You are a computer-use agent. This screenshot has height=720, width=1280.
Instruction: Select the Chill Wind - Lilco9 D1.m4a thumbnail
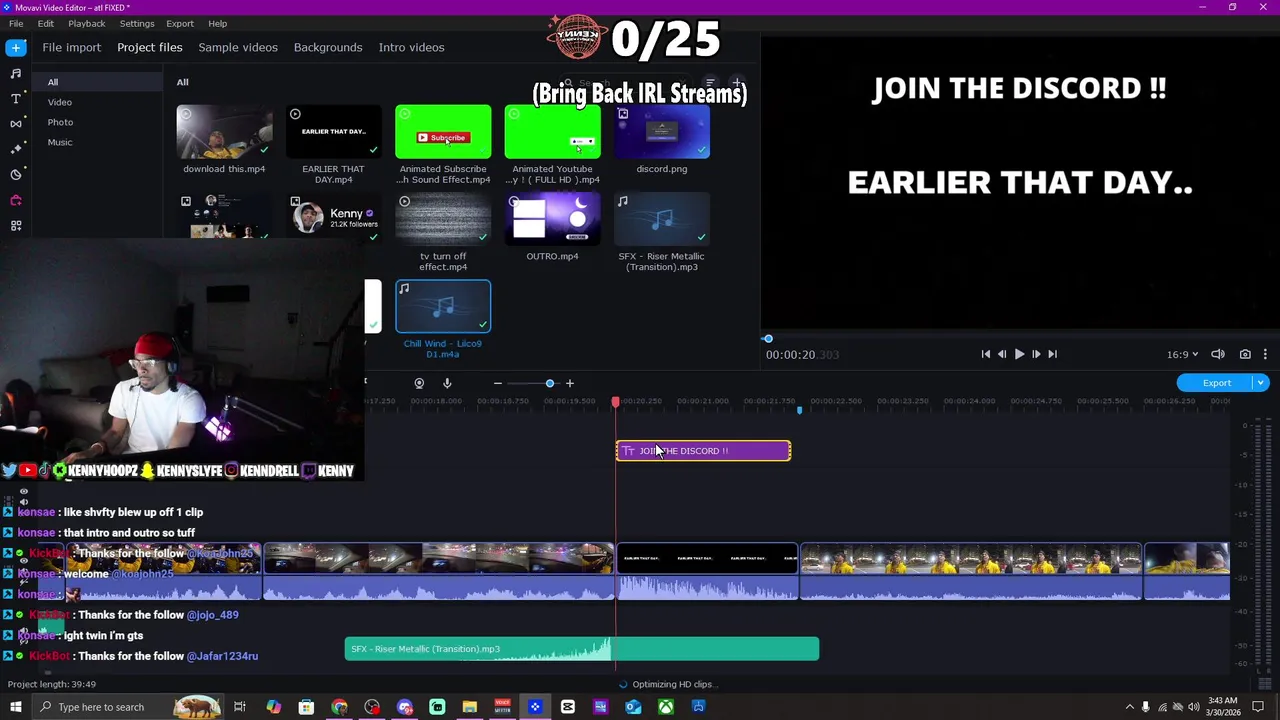[443, 306]
